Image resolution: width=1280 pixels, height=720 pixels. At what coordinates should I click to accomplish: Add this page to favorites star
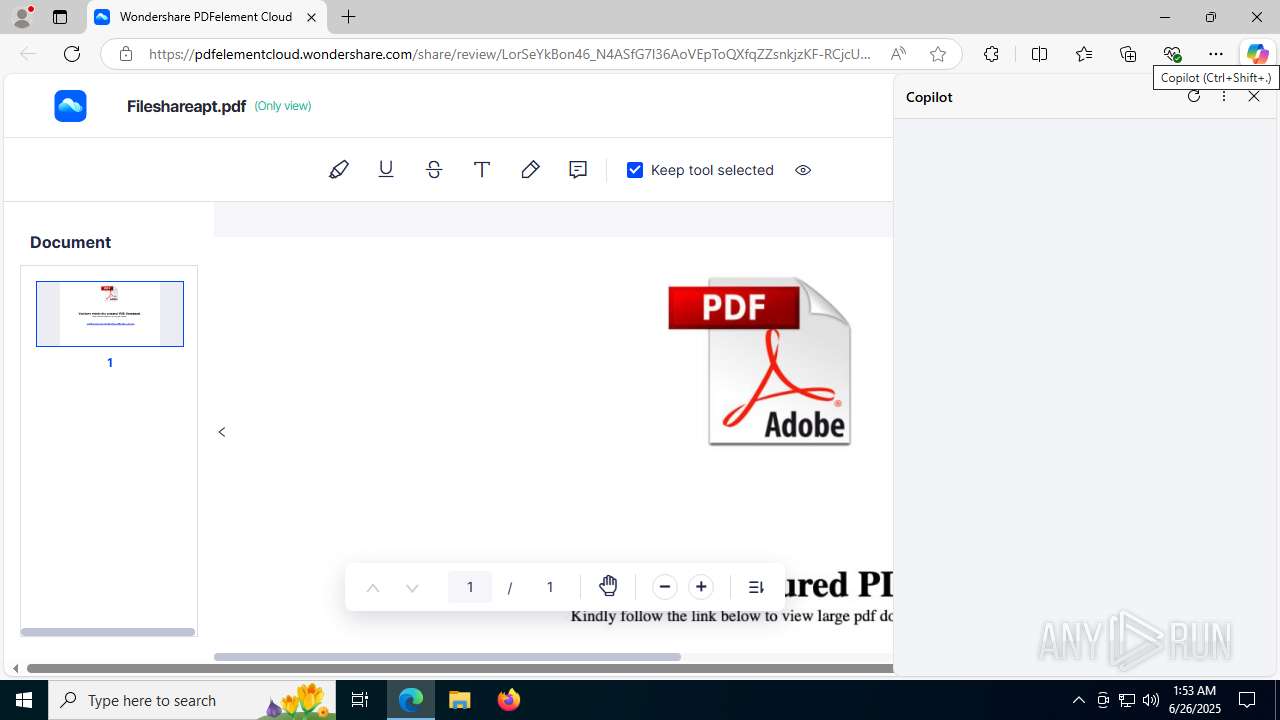click(938, 54)
